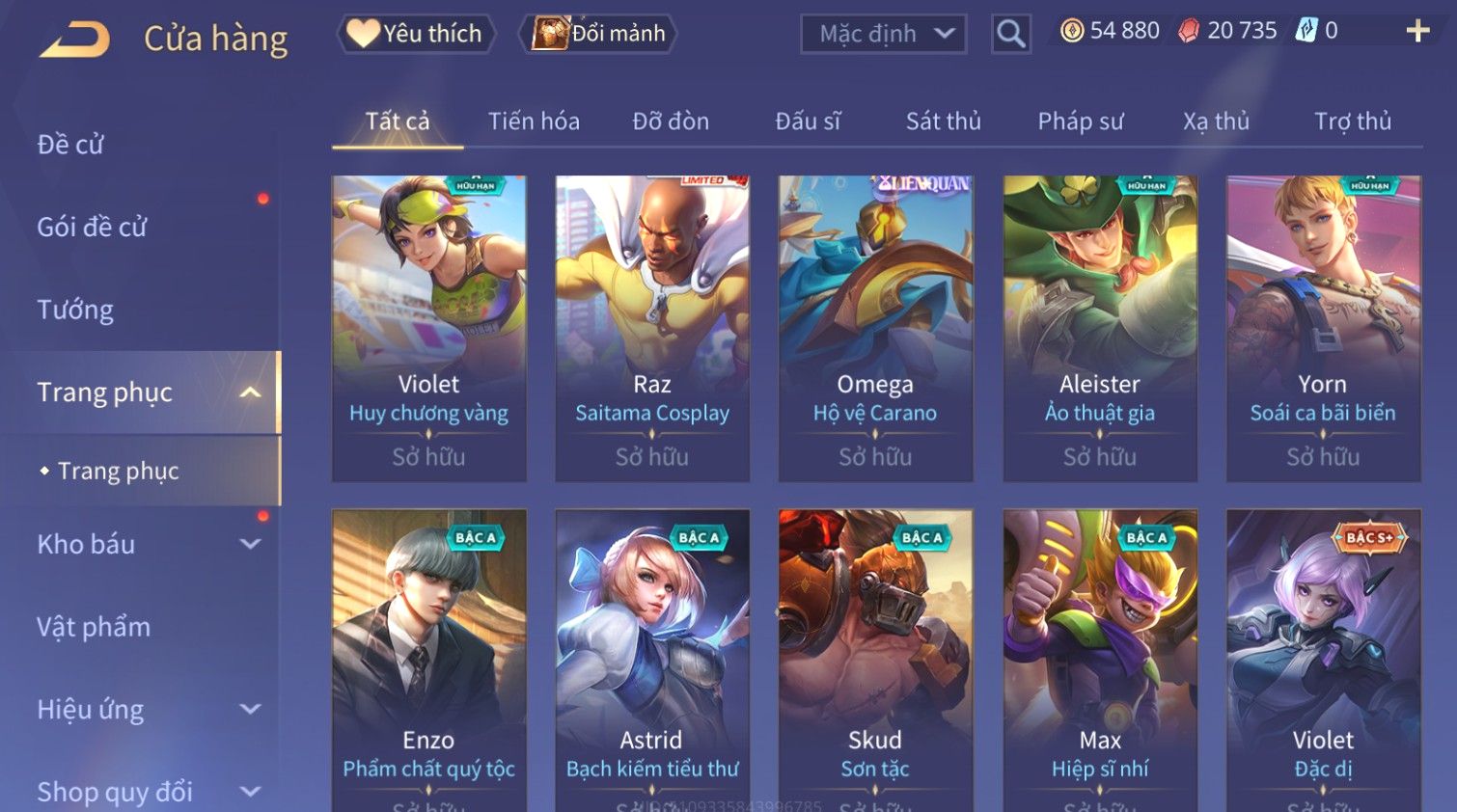Open the Tướng sidebar menu
The image size is (1457, 812).
(x=75, y=310)
